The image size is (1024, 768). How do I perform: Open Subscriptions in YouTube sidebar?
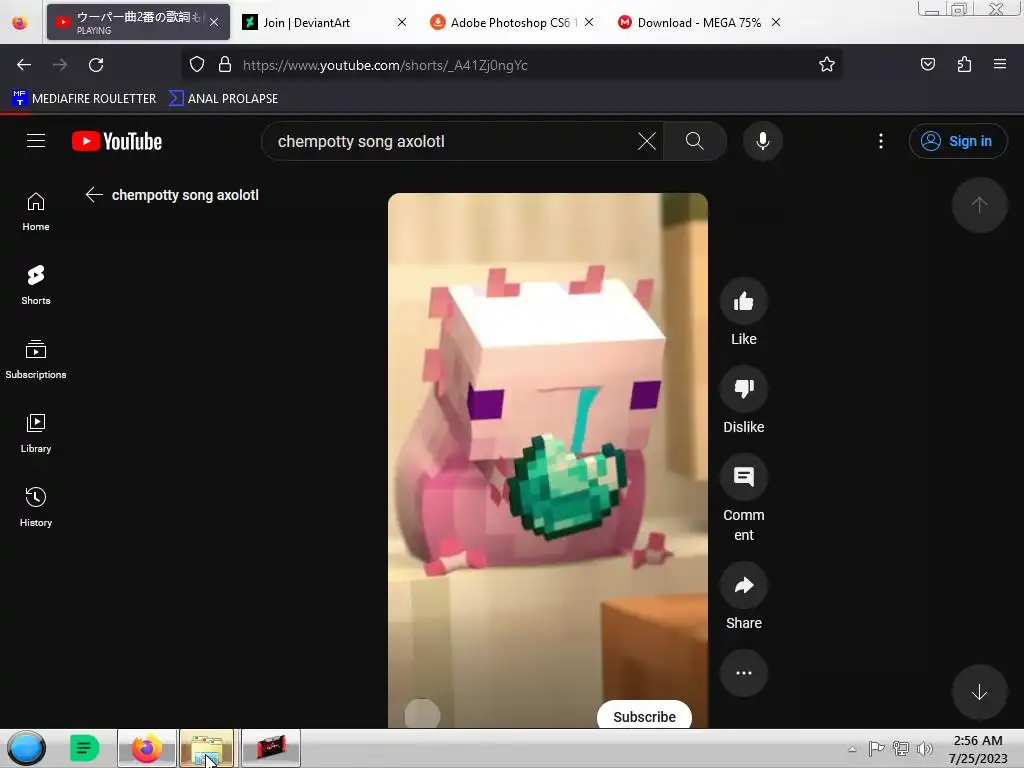(x=36, y=359)
